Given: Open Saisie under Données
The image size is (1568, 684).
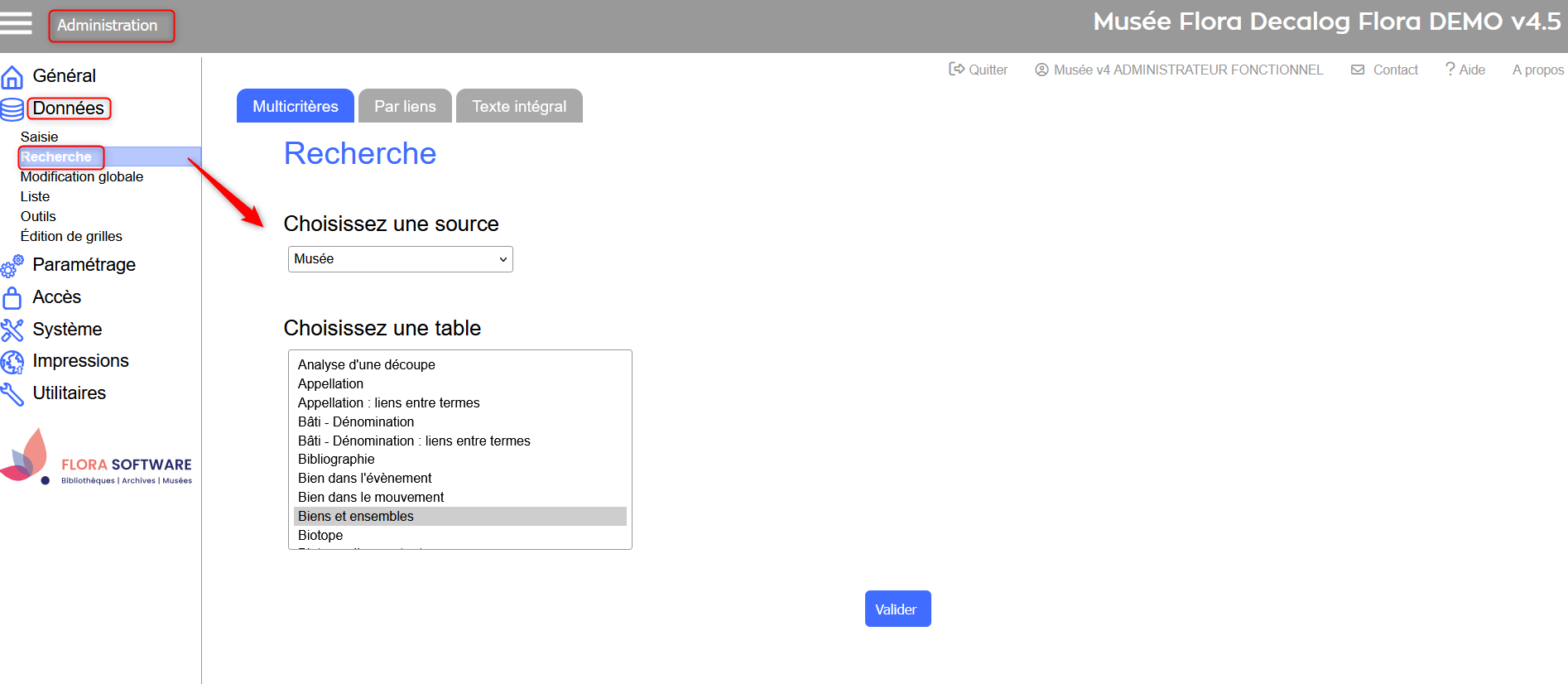Looking at the screenshot, I should pyautogui.click(x=40, y=137).
